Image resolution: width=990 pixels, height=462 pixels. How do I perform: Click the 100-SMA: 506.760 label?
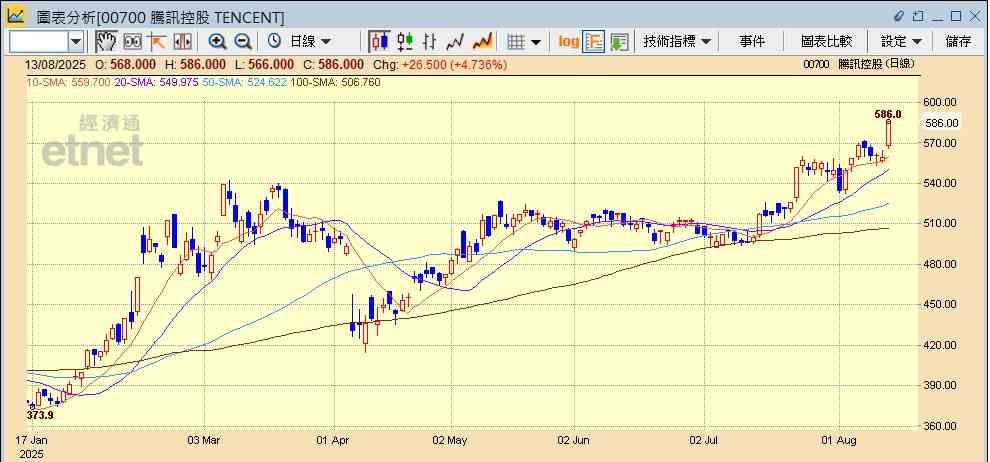click(335, 82)
